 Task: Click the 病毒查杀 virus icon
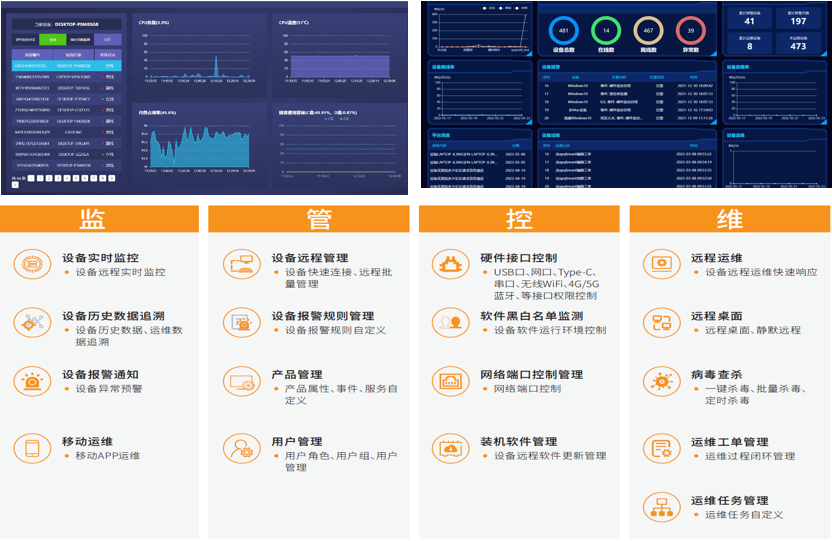click(660, 381)
